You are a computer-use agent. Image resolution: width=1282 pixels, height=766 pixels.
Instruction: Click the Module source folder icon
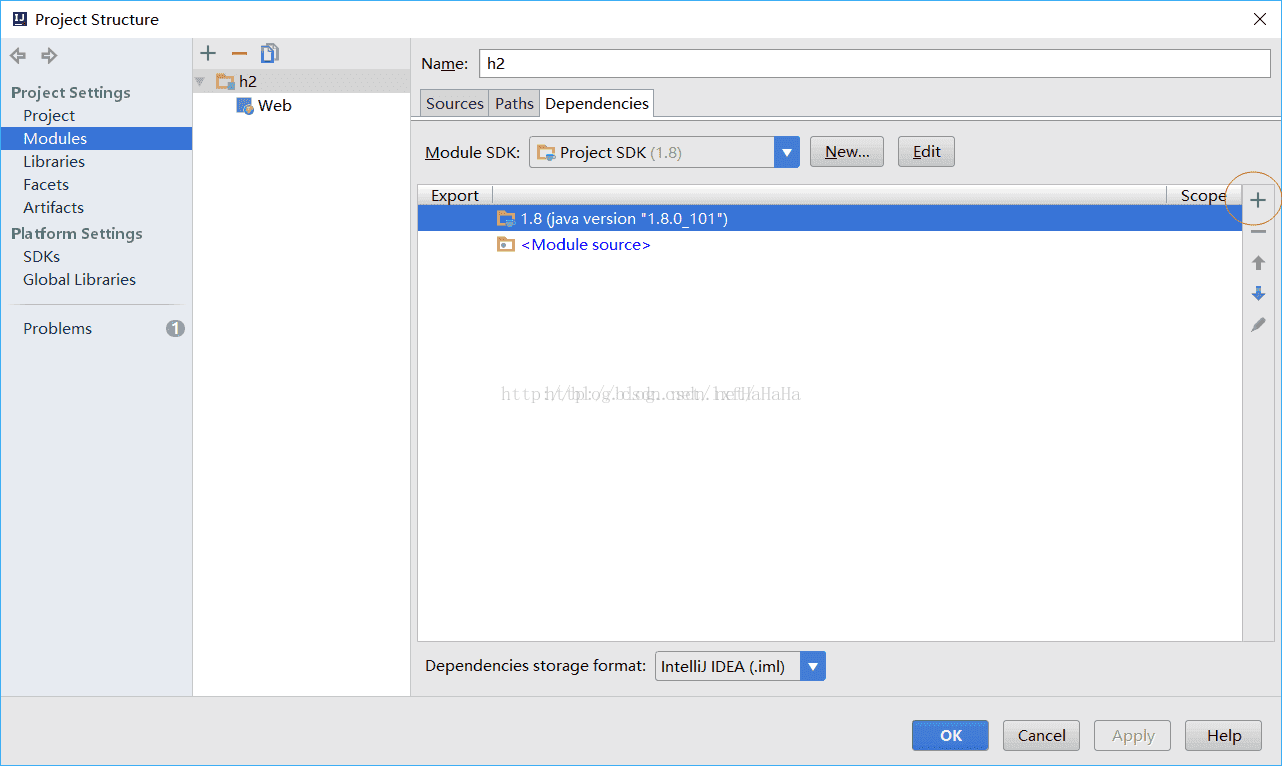(x=506, y=244)
